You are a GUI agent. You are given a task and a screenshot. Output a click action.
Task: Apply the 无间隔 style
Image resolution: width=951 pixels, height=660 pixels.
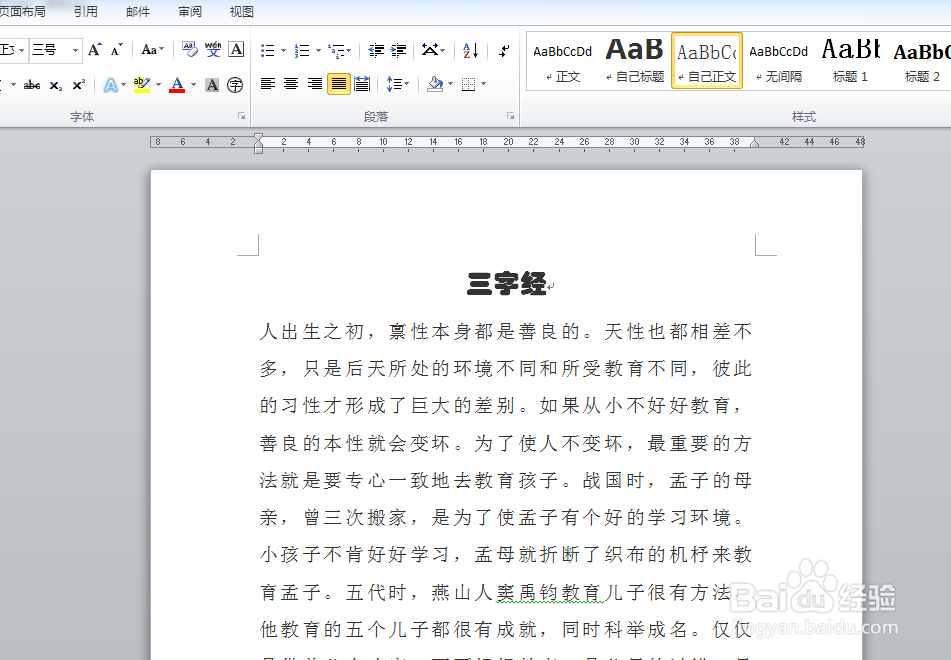pyautogui.click(x=779, y=61)
